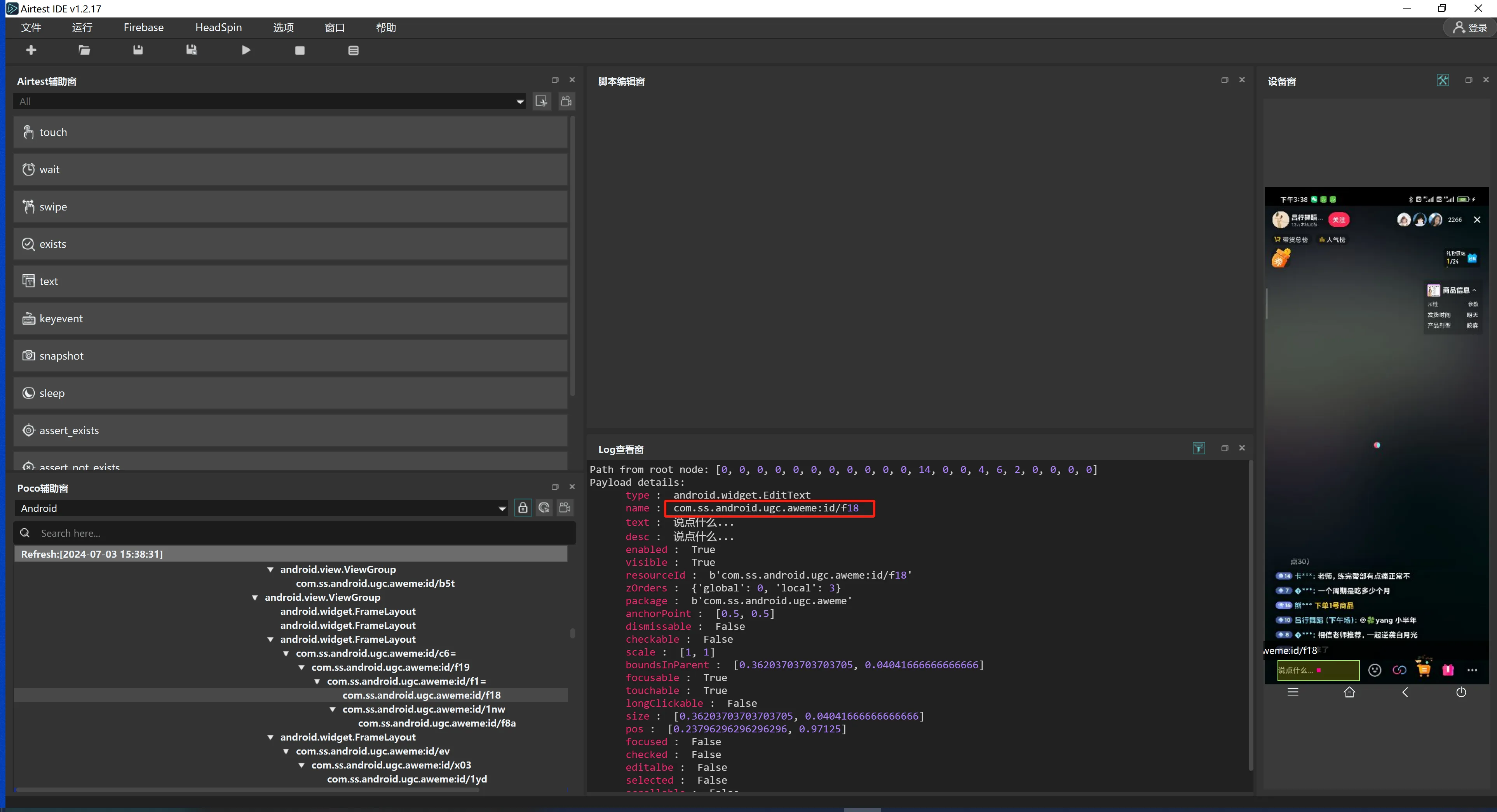This screenshot has width=1497, height=812.
Task: Tap the shopping cart icon on device
Action: [1424, 669]
